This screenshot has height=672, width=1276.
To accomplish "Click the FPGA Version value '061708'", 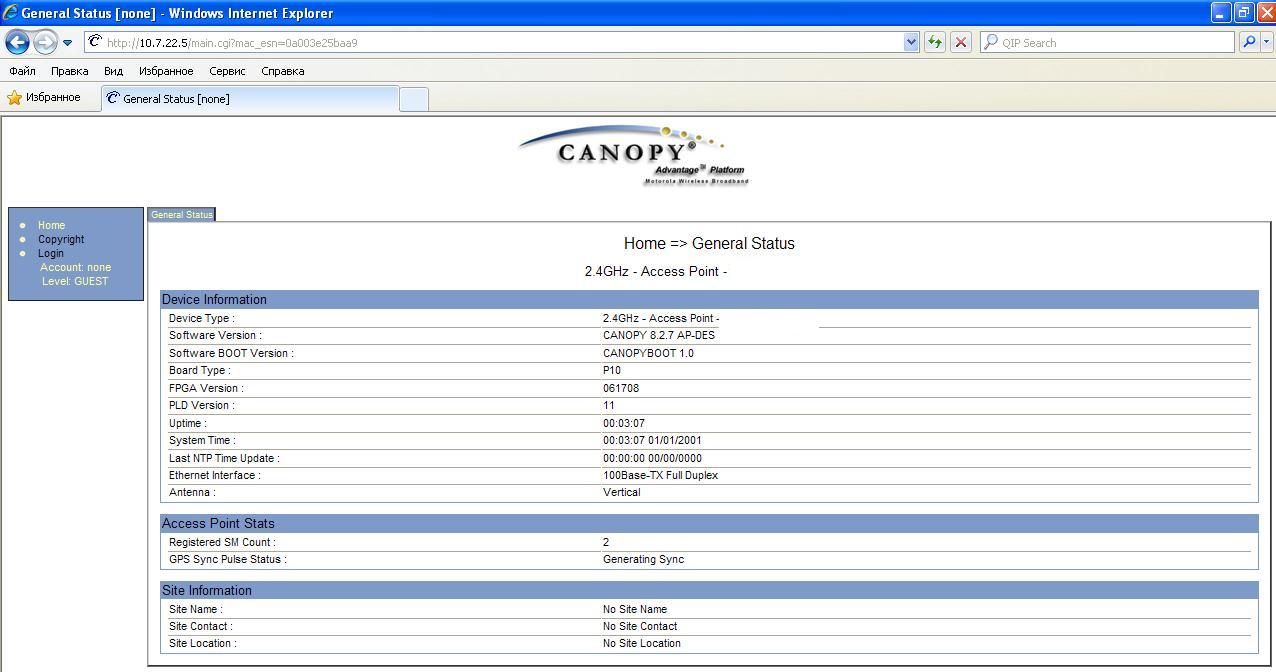I will tap(621, 388).
